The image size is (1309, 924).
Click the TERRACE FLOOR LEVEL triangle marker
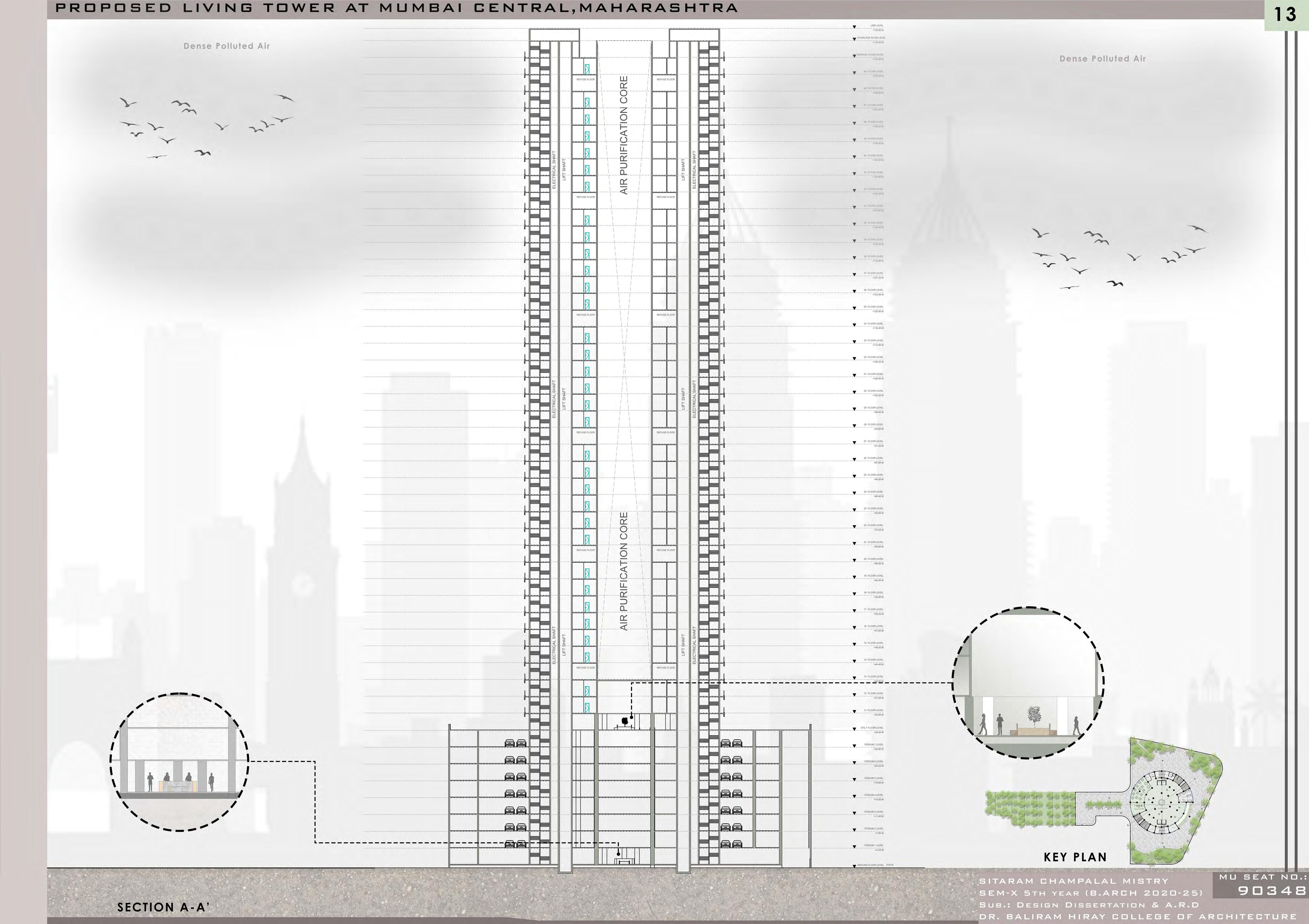tap(855, 56)
